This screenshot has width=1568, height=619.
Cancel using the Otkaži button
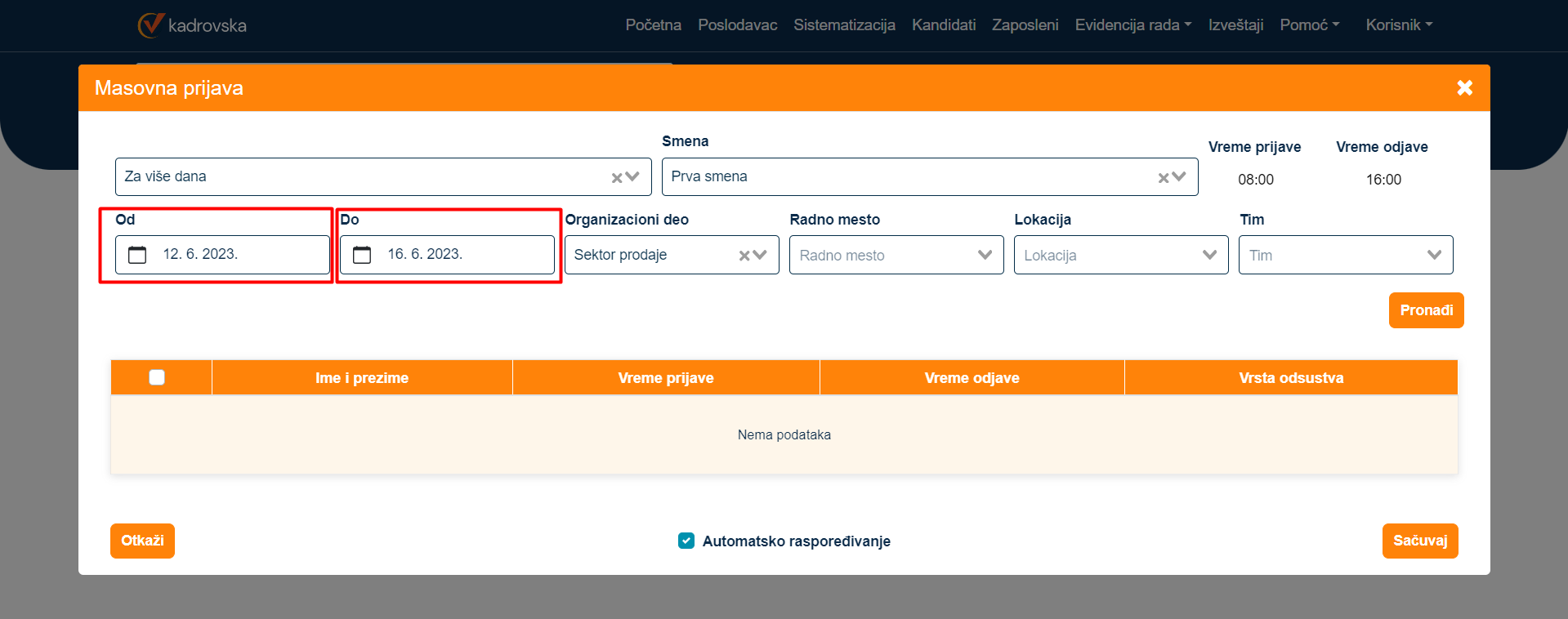(142, 541)
